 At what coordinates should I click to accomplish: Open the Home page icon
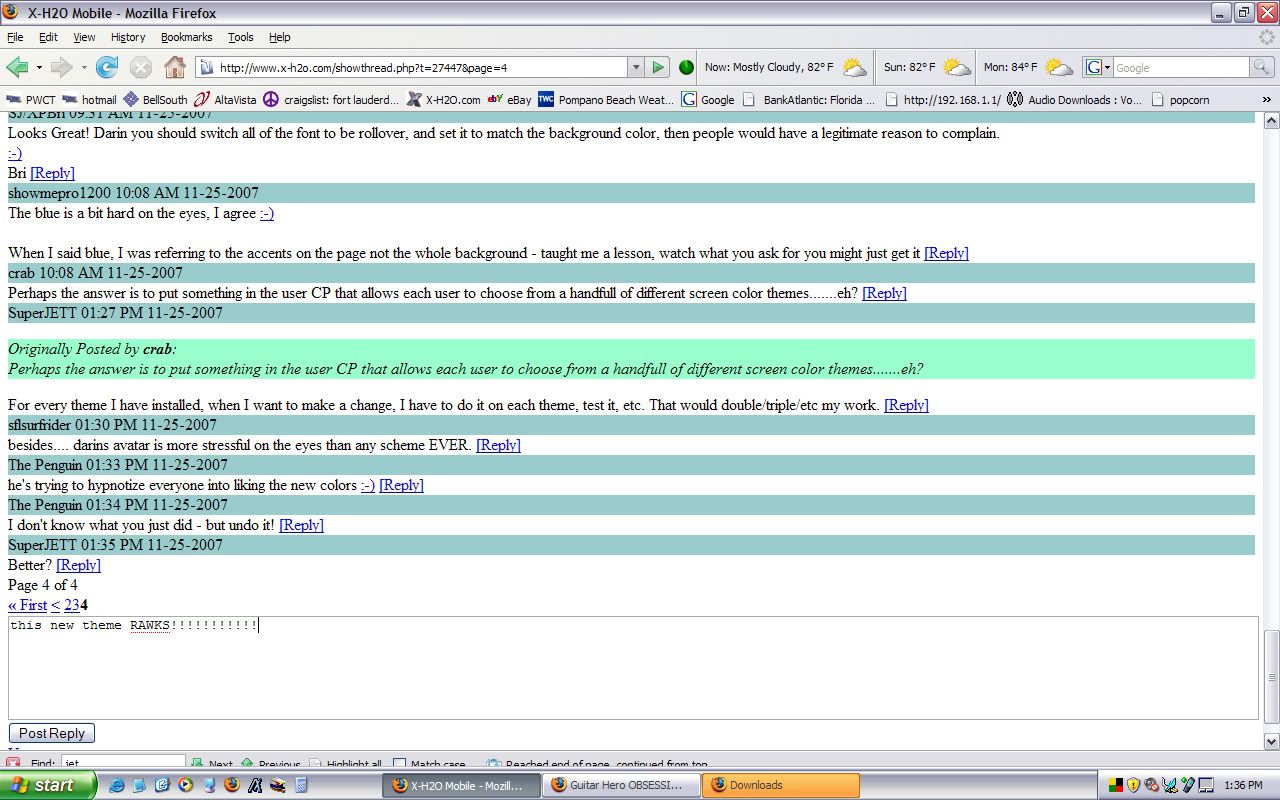click(x=175, y=67)
